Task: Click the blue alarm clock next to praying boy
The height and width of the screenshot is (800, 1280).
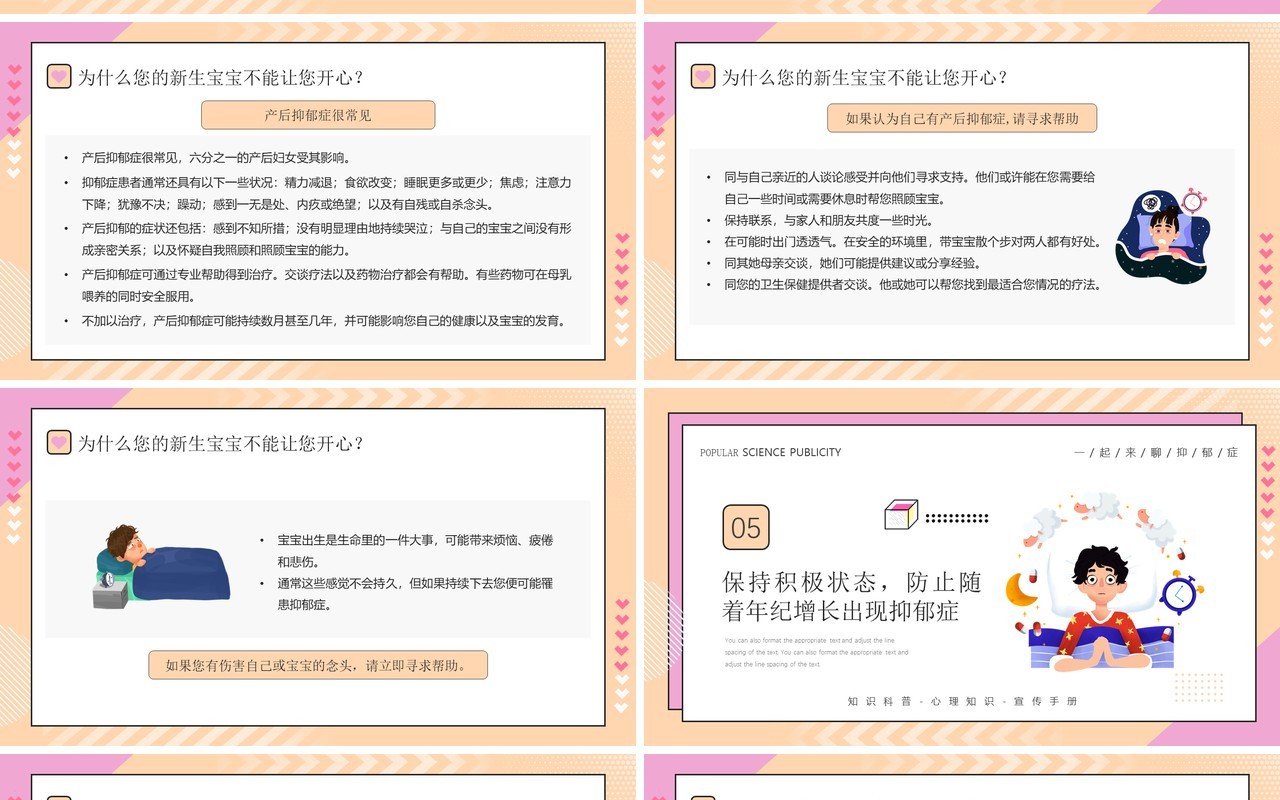Action: (x=1180, y=594)
